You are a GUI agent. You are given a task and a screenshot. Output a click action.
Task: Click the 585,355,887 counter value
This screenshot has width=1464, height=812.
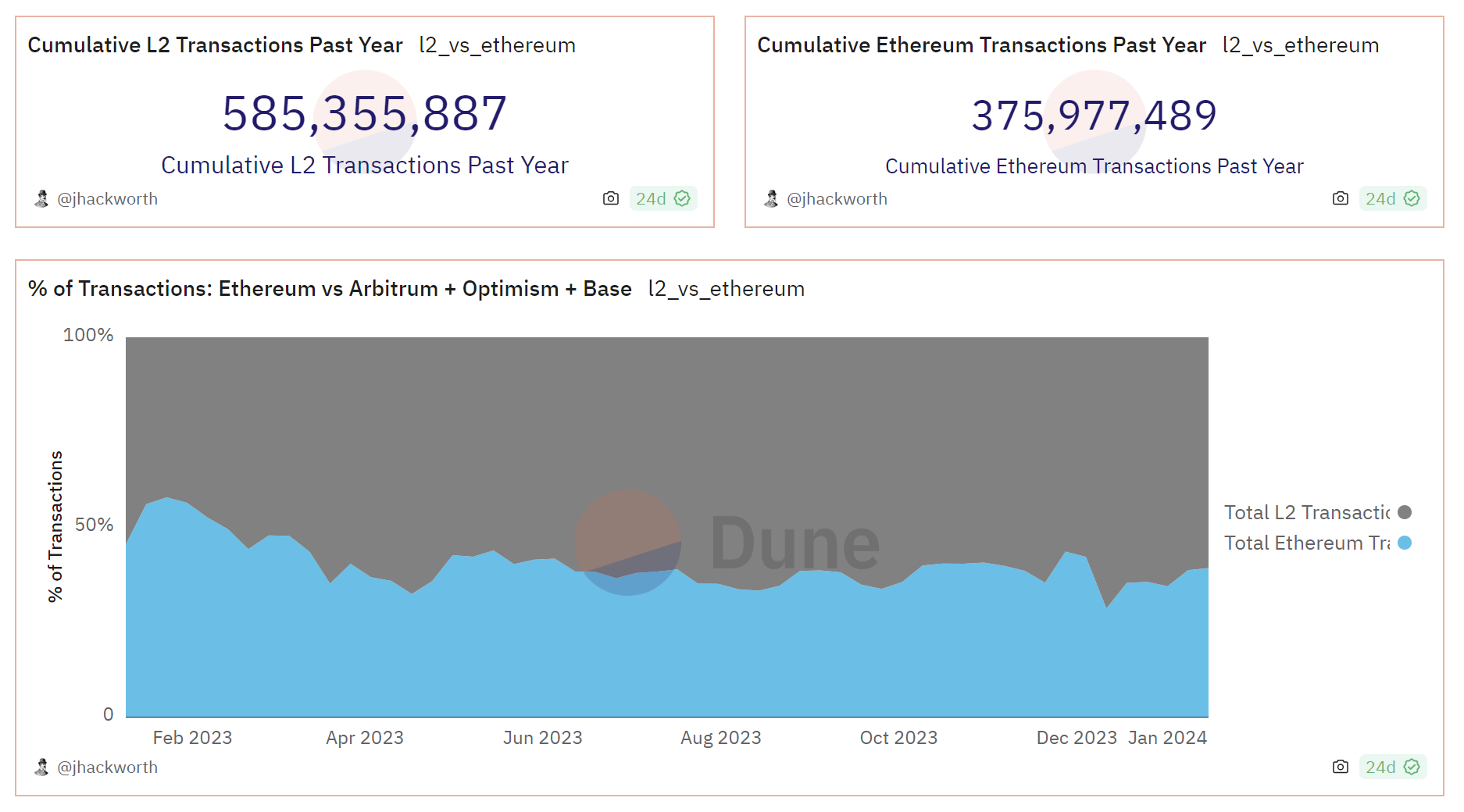pos(365,113)
